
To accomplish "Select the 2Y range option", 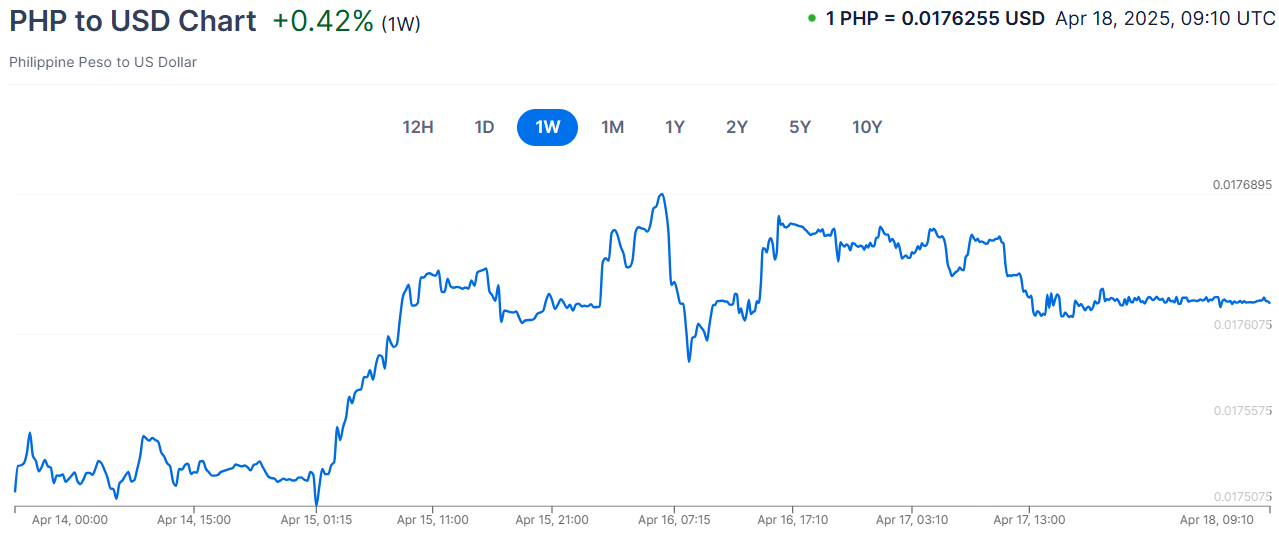I will (737, 127).
